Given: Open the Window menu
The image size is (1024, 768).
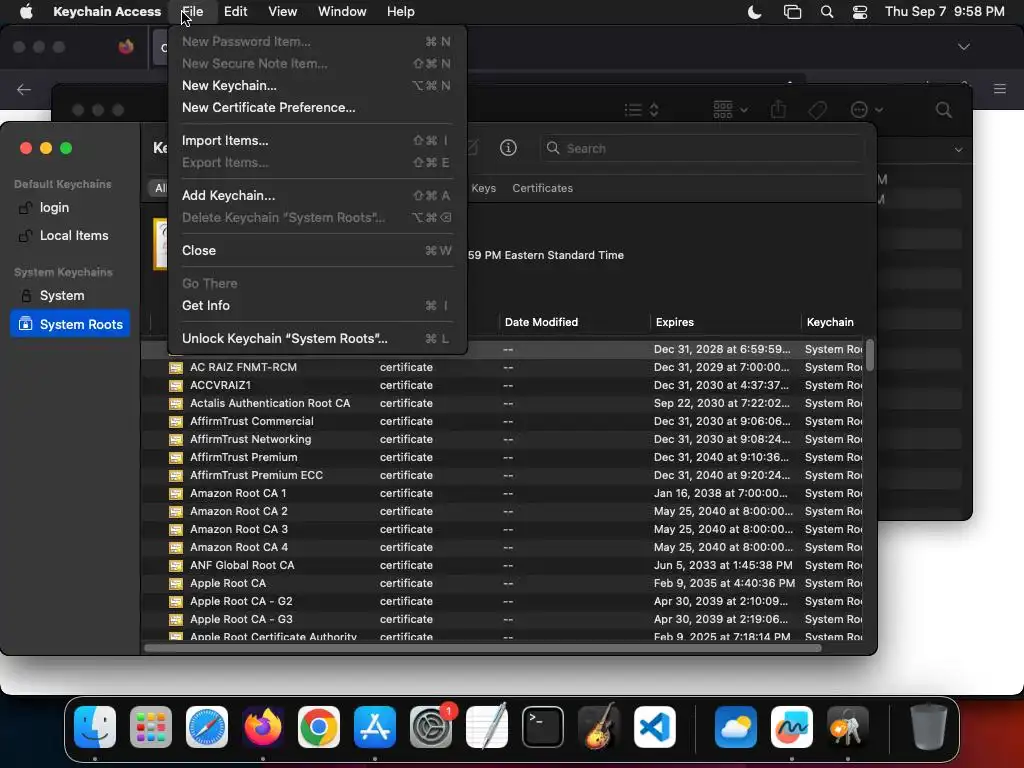Looking at the screenshot, I should (342, 12).
